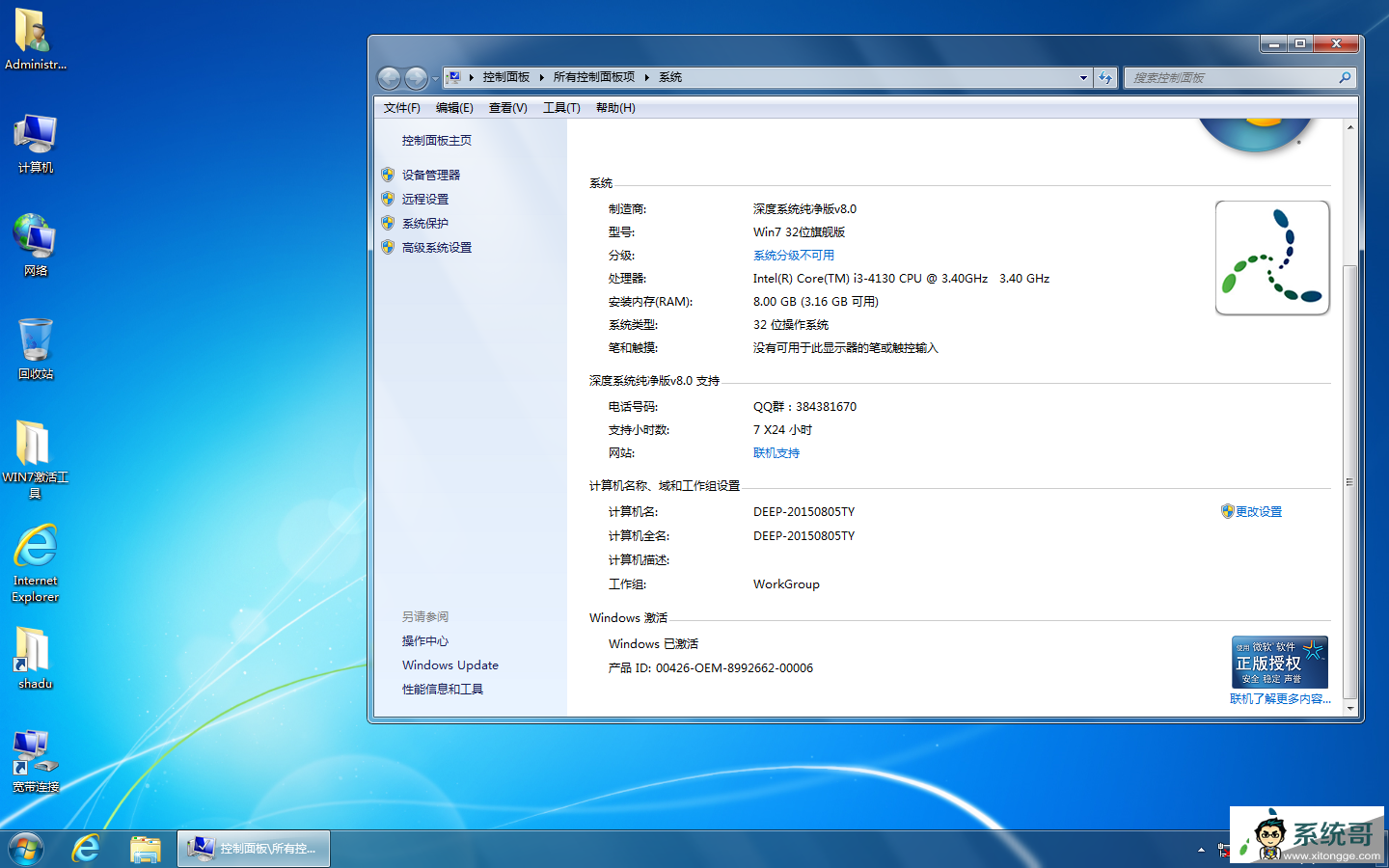The image size is (1389, 868).
Task: Open the 工具(T) menu
Action: point(561,108)
